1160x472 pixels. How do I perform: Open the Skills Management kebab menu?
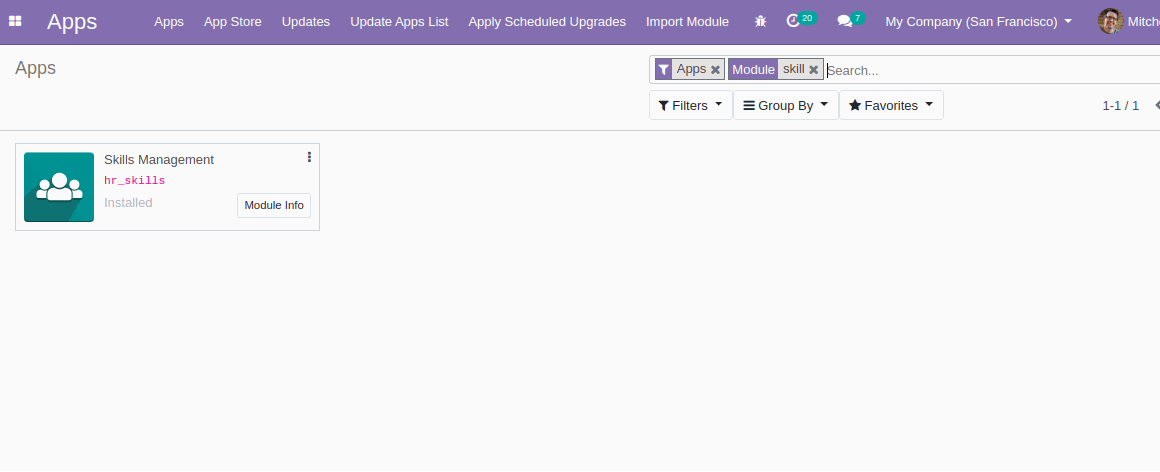[x=309, y=157]
